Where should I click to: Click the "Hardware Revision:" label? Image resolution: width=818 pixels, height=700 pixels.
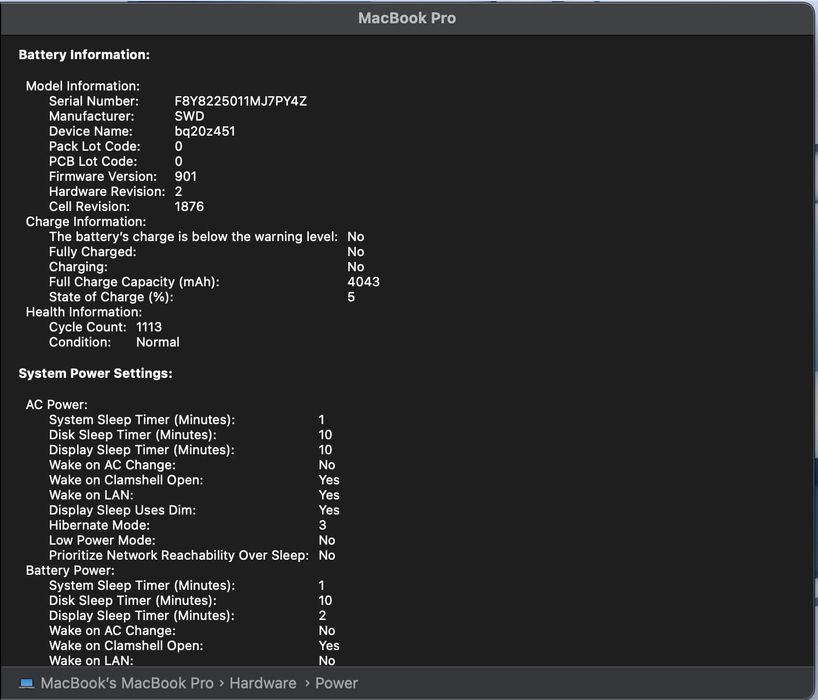pyautogui.click(x=107, y=192)
